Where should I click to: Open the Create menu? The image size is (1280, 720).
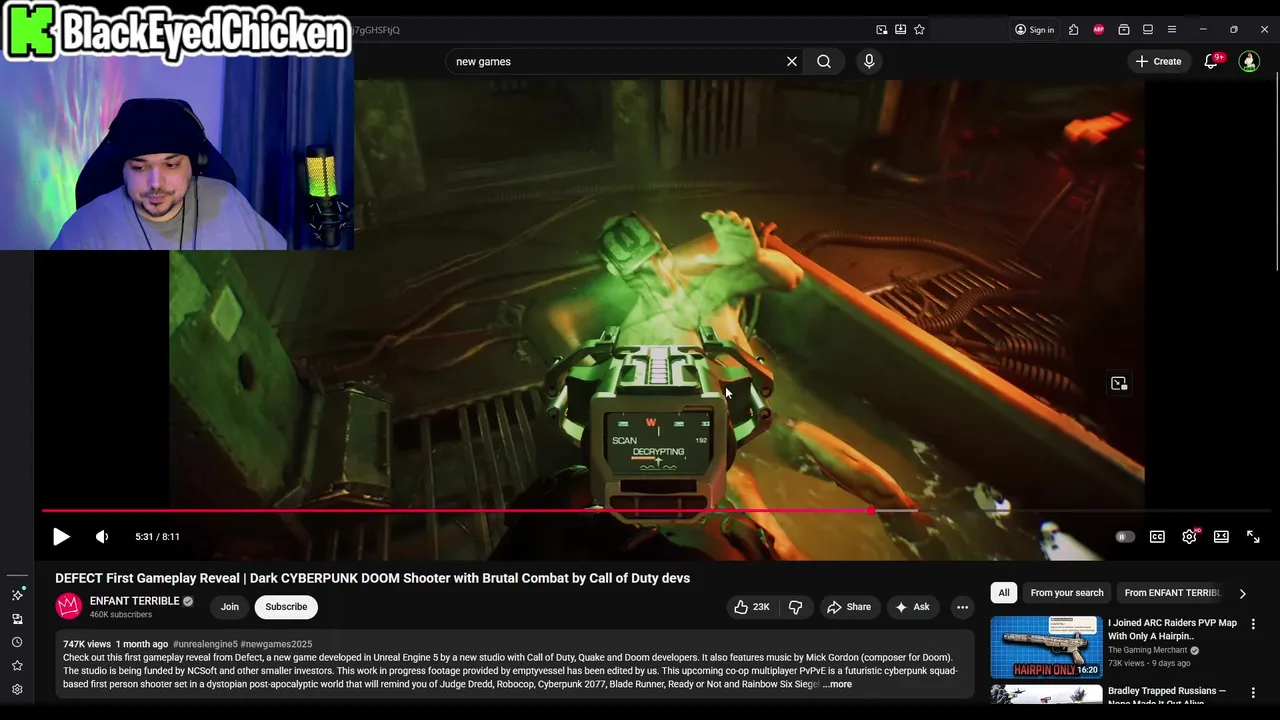point(1158,61)
